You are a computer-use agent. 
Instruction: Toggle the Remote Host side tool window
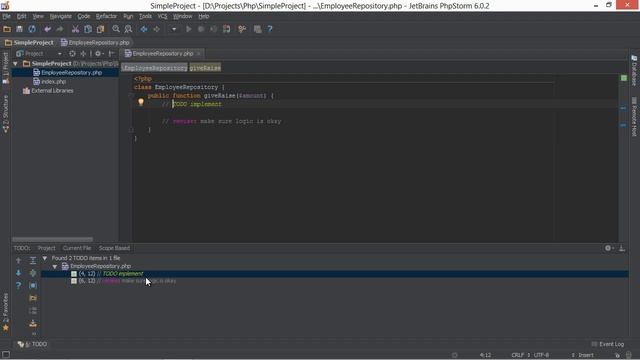(x=634, y=117)
